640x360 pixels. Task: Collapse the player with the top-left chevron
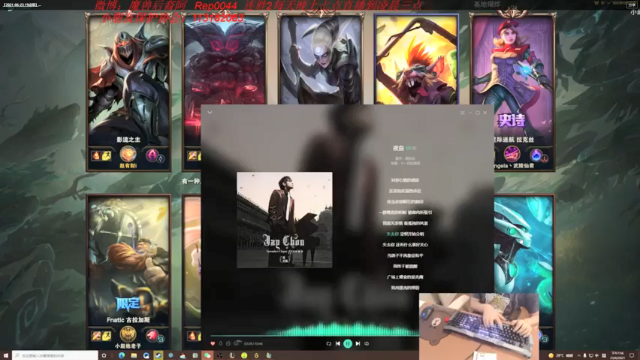[210, 112]
